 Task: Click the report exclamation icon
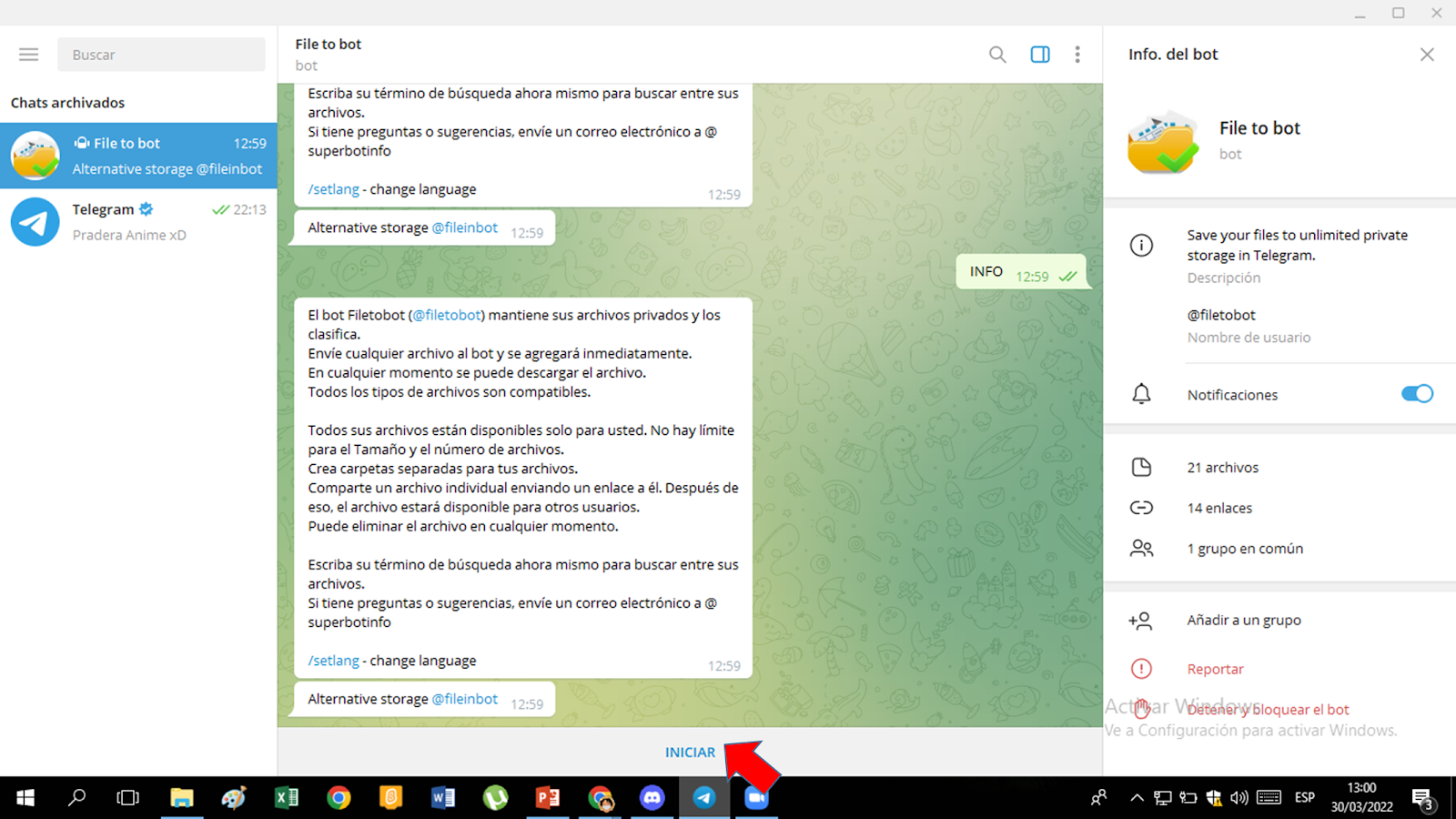coord(1141,669)
